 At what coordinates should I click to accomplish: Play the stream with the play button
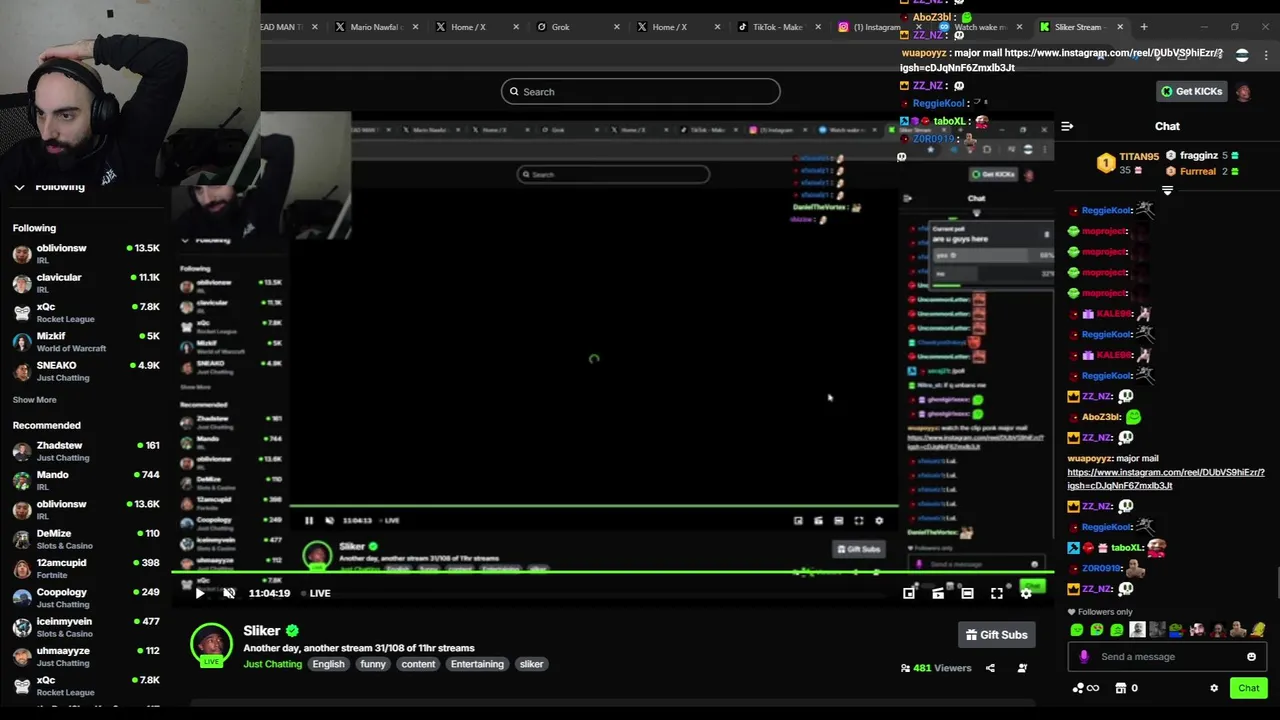pyautogui.click(x=200, y=593)
